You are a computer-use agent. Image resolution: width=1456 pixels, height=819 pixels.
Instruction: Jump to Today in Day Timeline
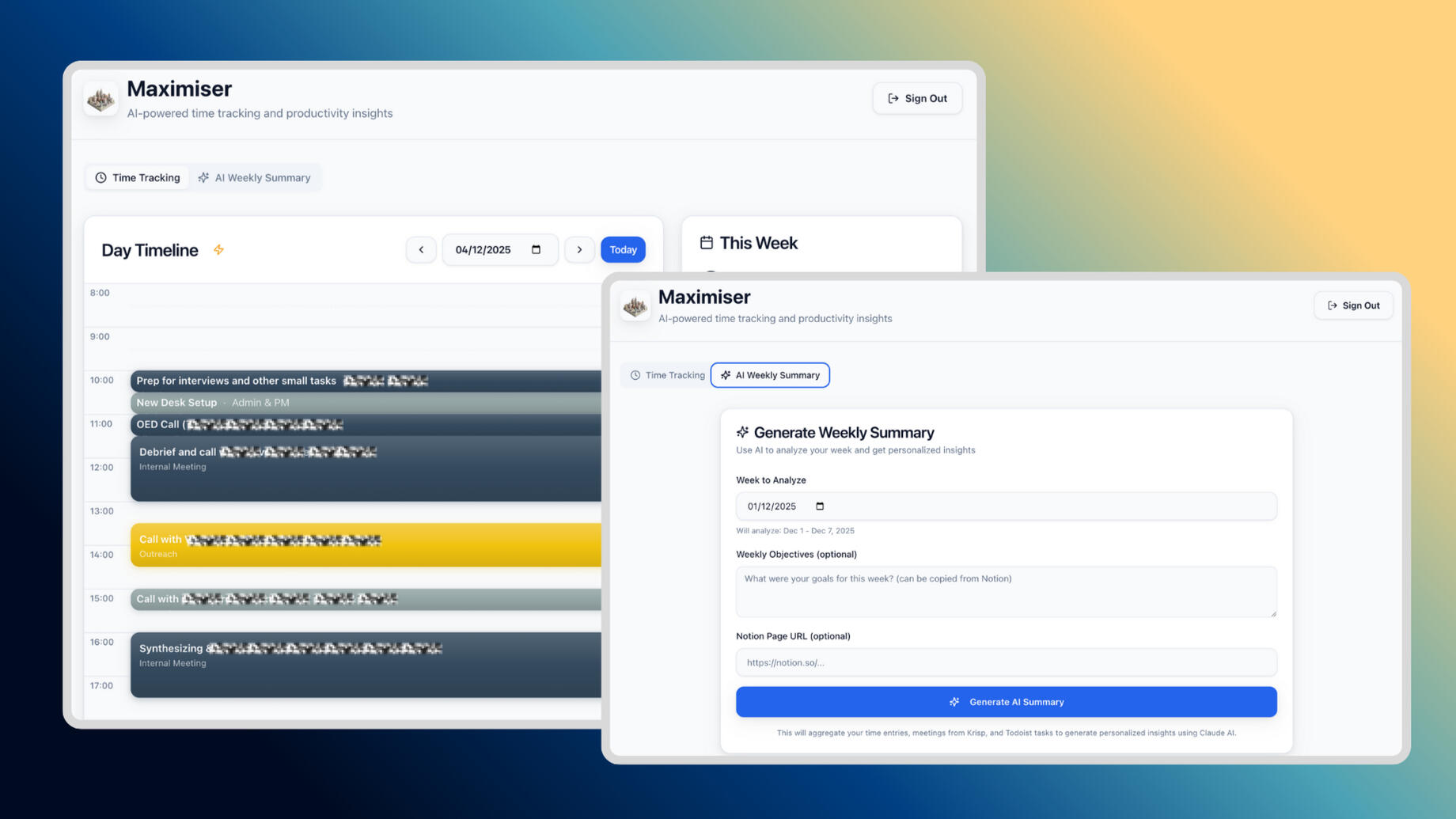coord(623,250)
